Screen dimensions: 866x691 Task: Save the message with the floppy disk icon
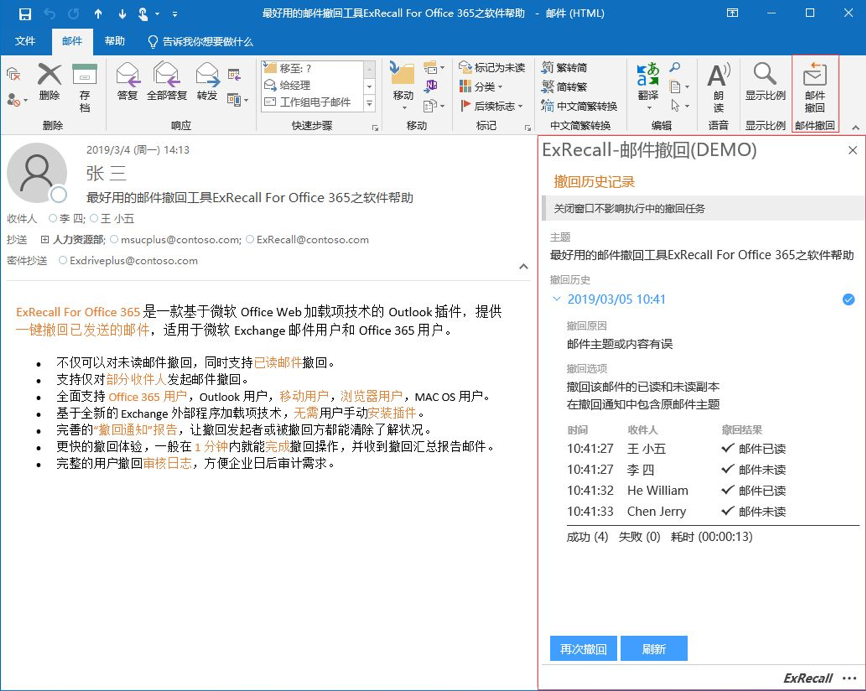(x=25, y=14)
